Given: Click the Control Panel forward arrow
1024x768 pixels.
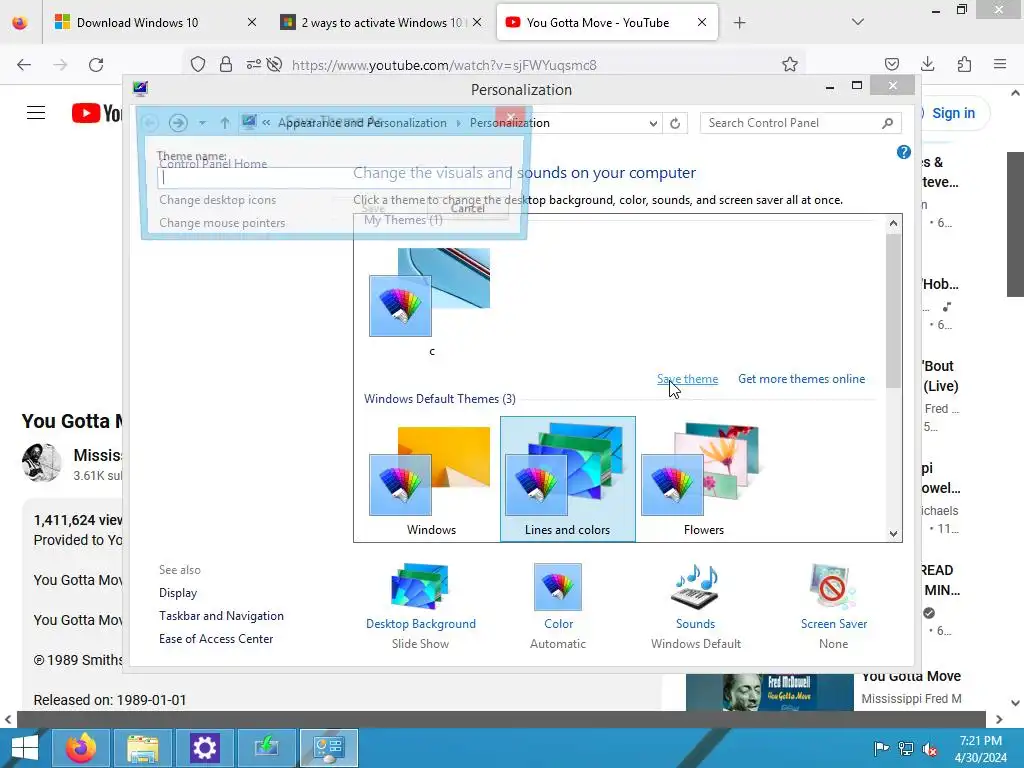Looking at the screenshot, I should pyautogui.click(x=178, y=123).
